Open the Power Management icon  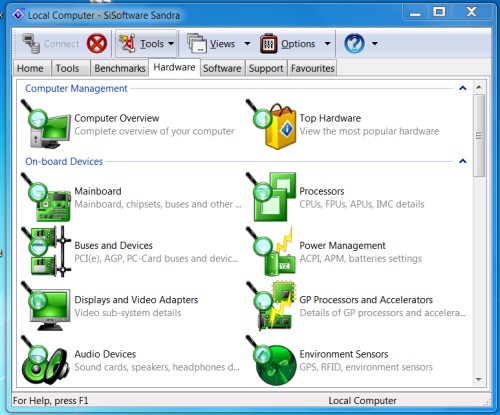pos(271,252)
